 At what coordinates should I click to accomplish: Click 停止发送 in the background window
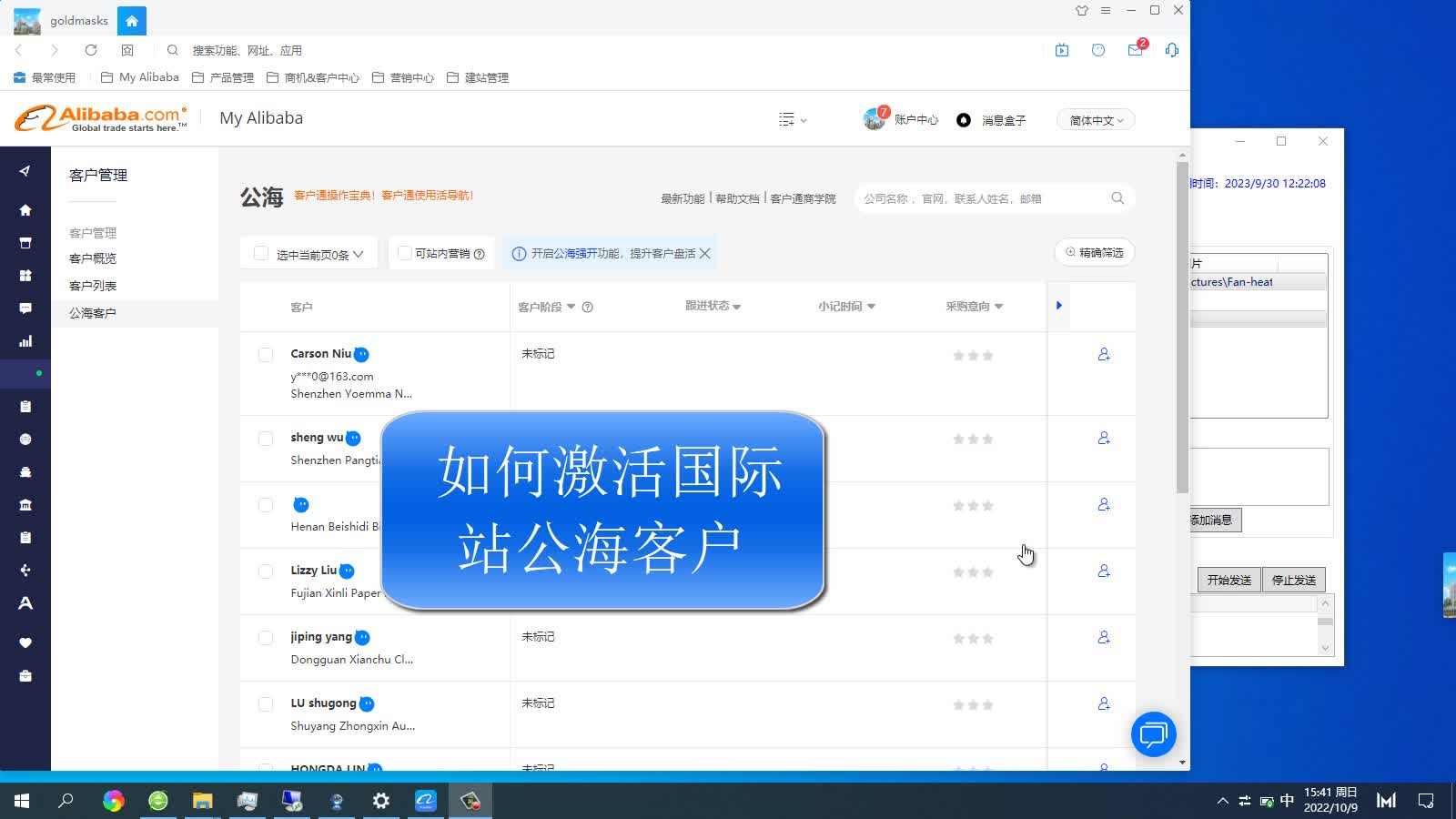[1294, 580]
